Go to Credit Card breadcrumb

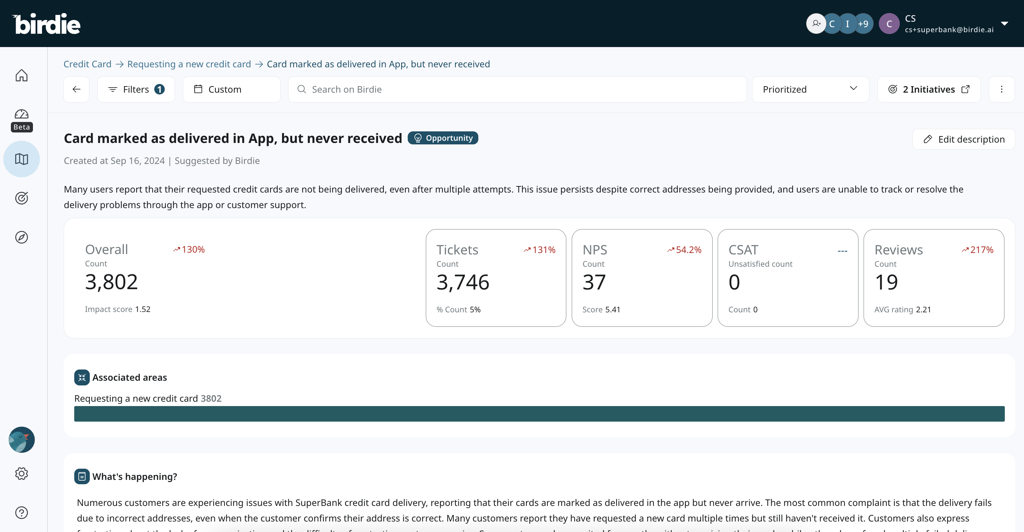coord(87,64)
